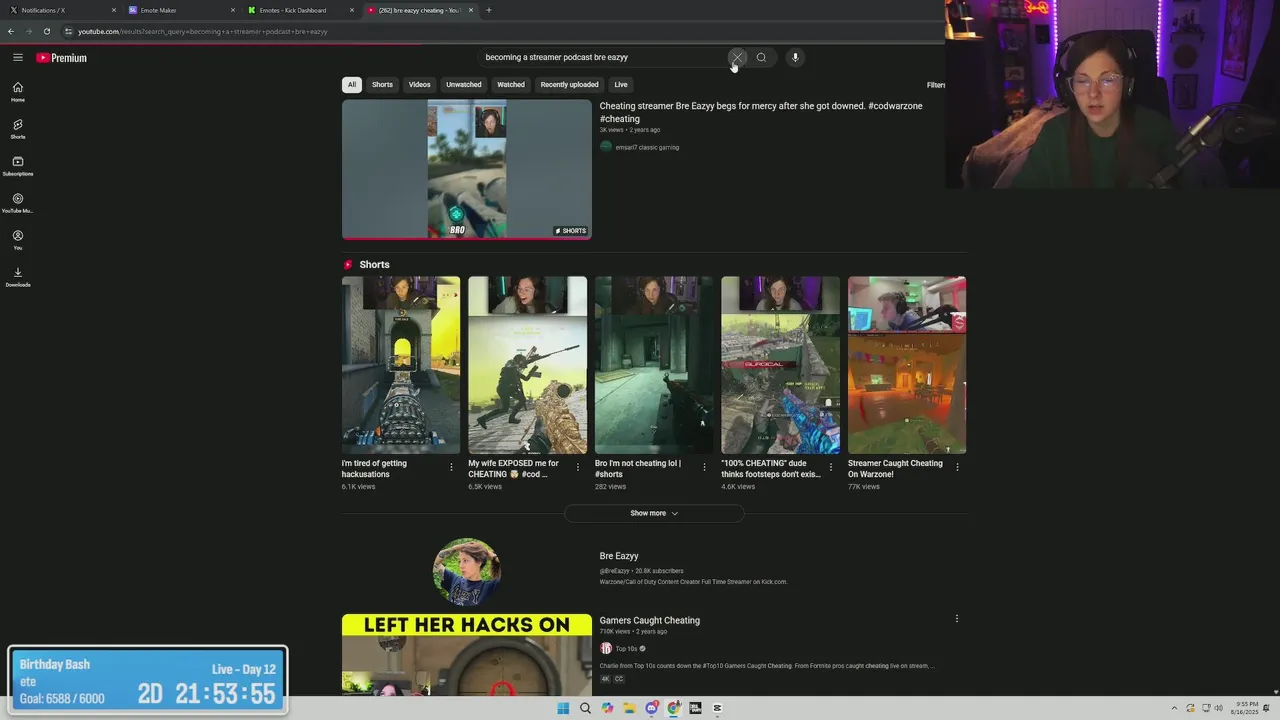Start voice search with microphone
Image resolution: width=1280 pixels, height=720 pixels.
pos(795,57)
